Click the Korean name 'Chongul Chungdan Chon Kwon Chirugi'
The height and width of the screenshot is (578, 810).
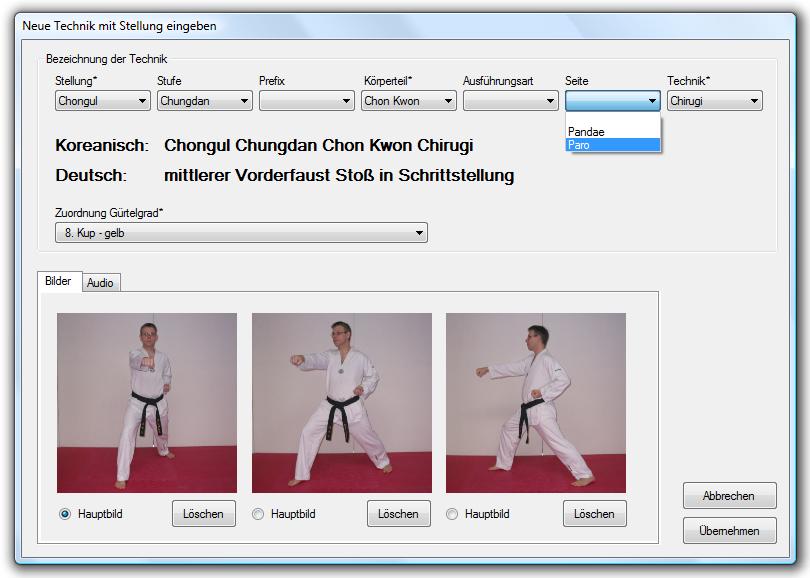click(319, 145)
